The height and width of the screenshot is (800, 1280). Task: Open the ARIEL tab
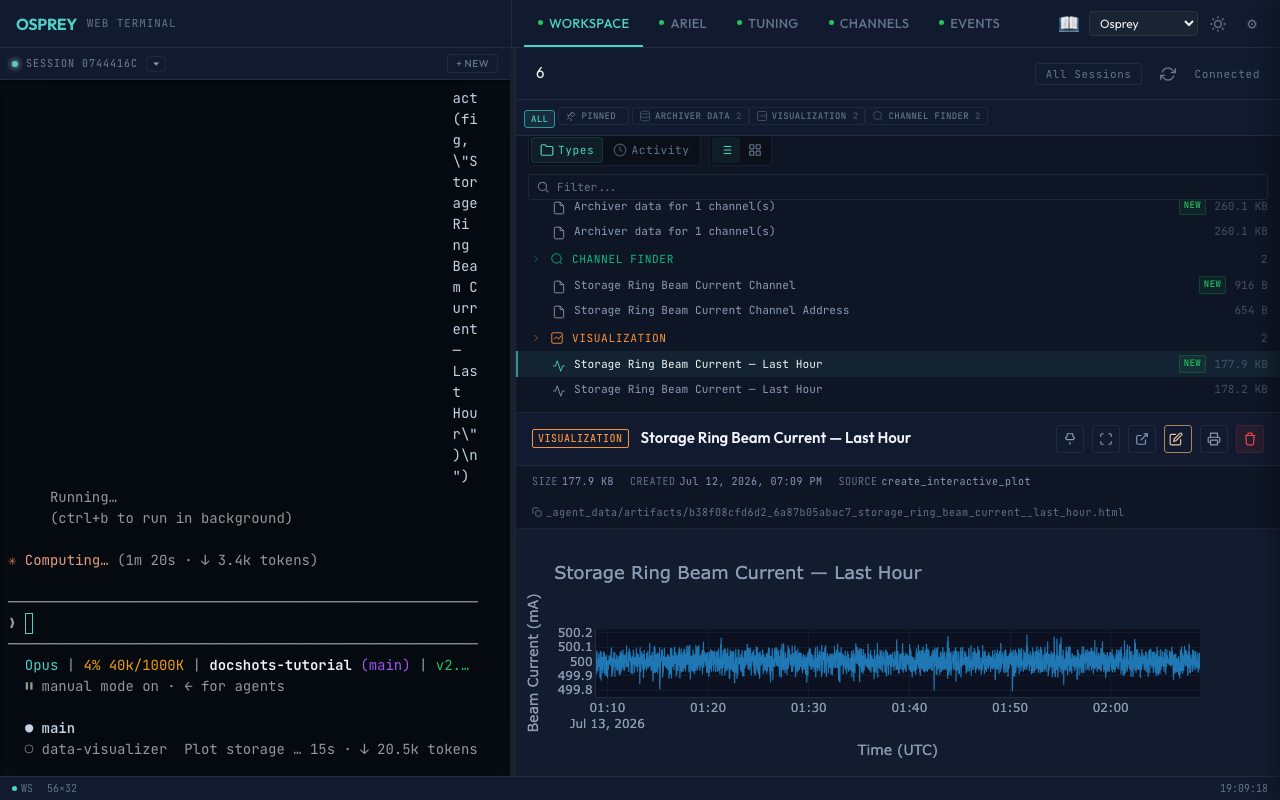pyautogui.click(x=682, y=23)
